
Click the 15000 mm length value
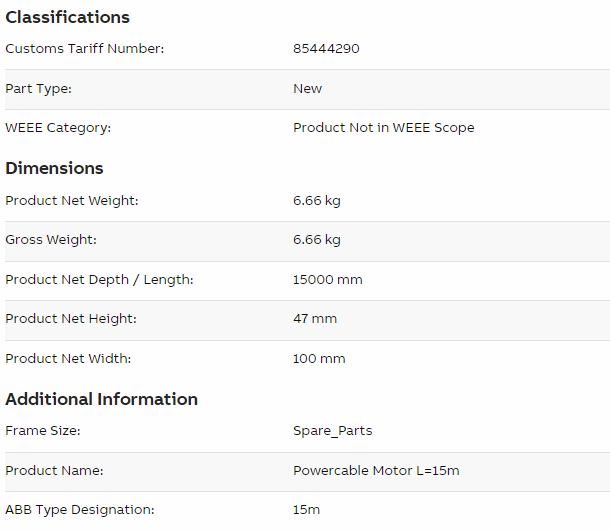(x=327, y=280)
